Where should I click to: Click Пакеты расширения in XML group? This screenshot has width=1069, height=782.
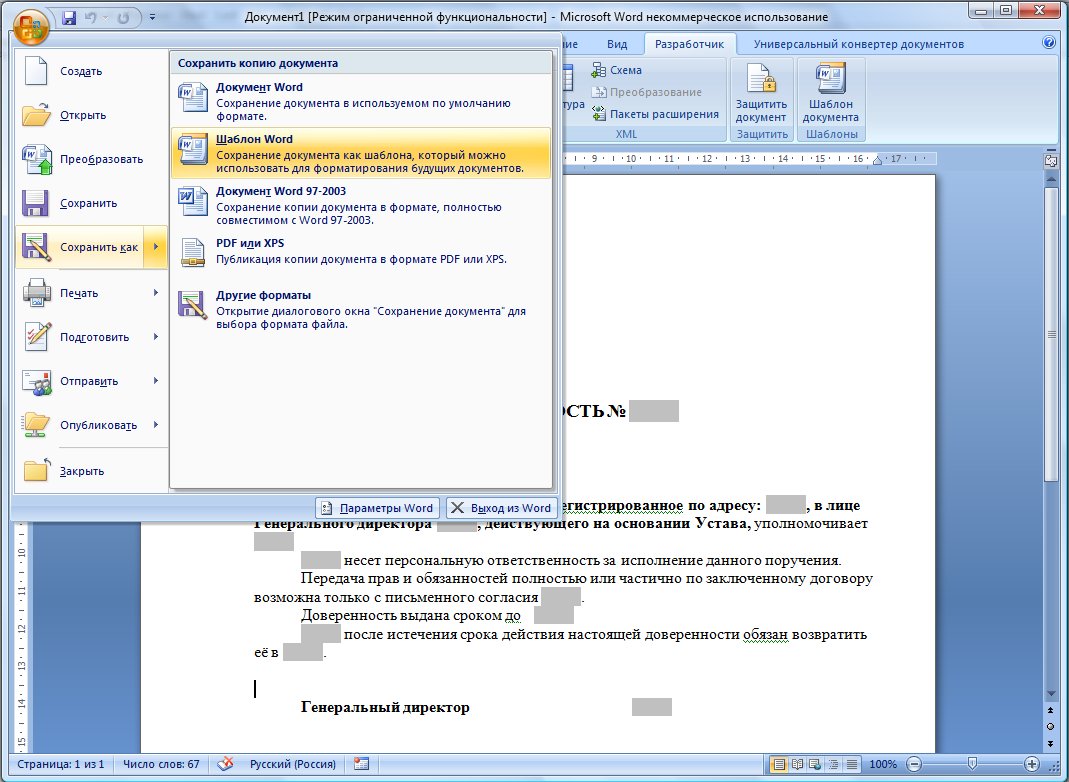tap(656, 114)
